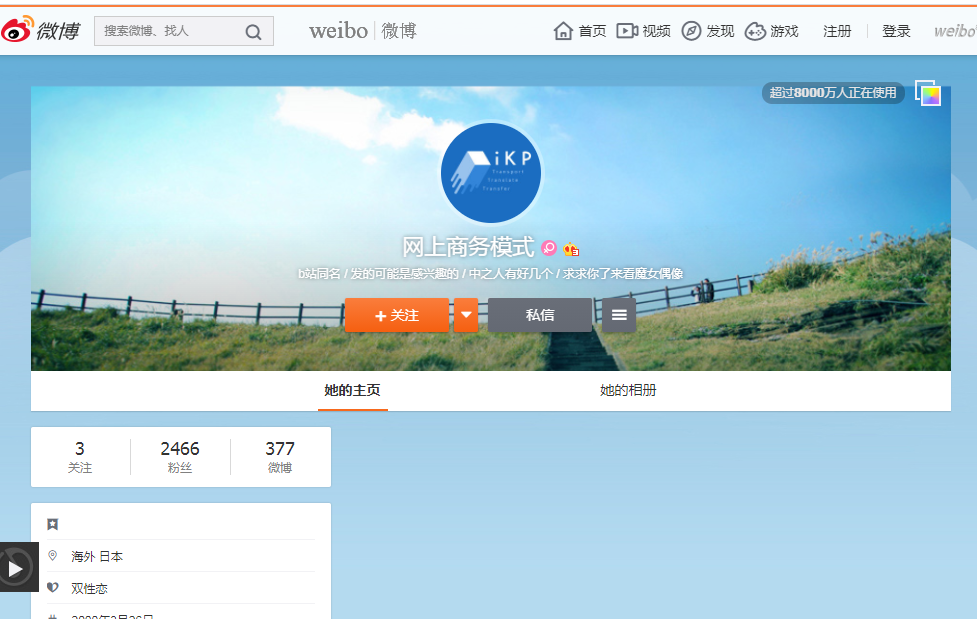
Task: Send a 私信 private message
Action: [540, 315]
